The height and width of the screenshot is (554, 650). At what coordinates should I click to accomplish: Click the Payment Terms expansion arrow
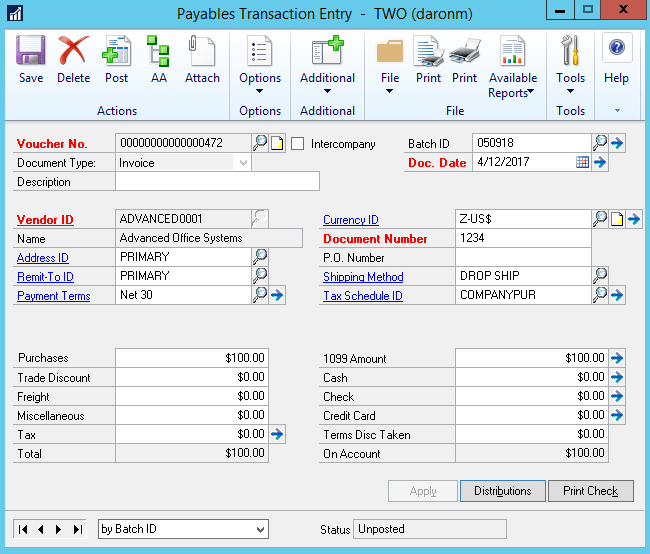(277, 295)
